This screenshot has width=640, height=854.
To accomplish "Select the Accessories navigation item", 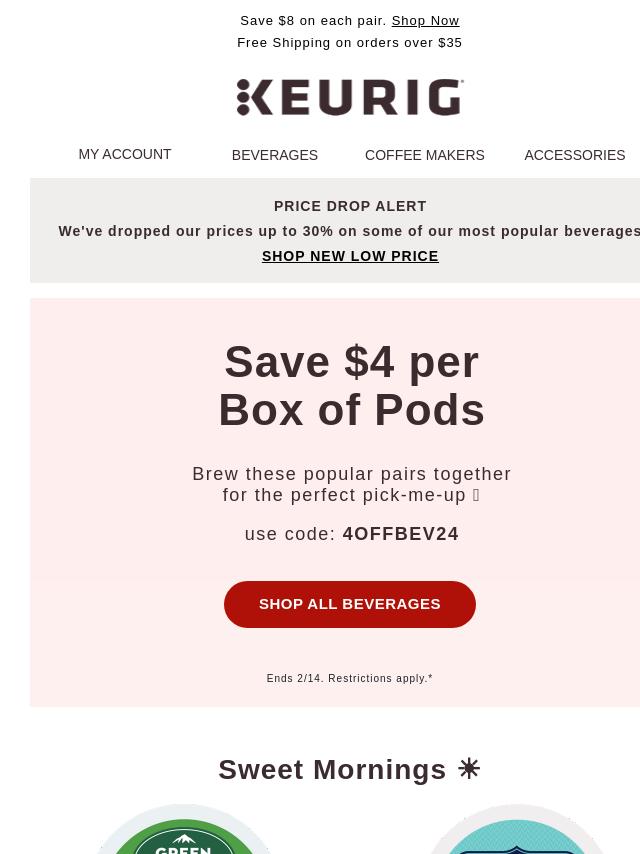I will pyautogui.click(x=575, y=155).
